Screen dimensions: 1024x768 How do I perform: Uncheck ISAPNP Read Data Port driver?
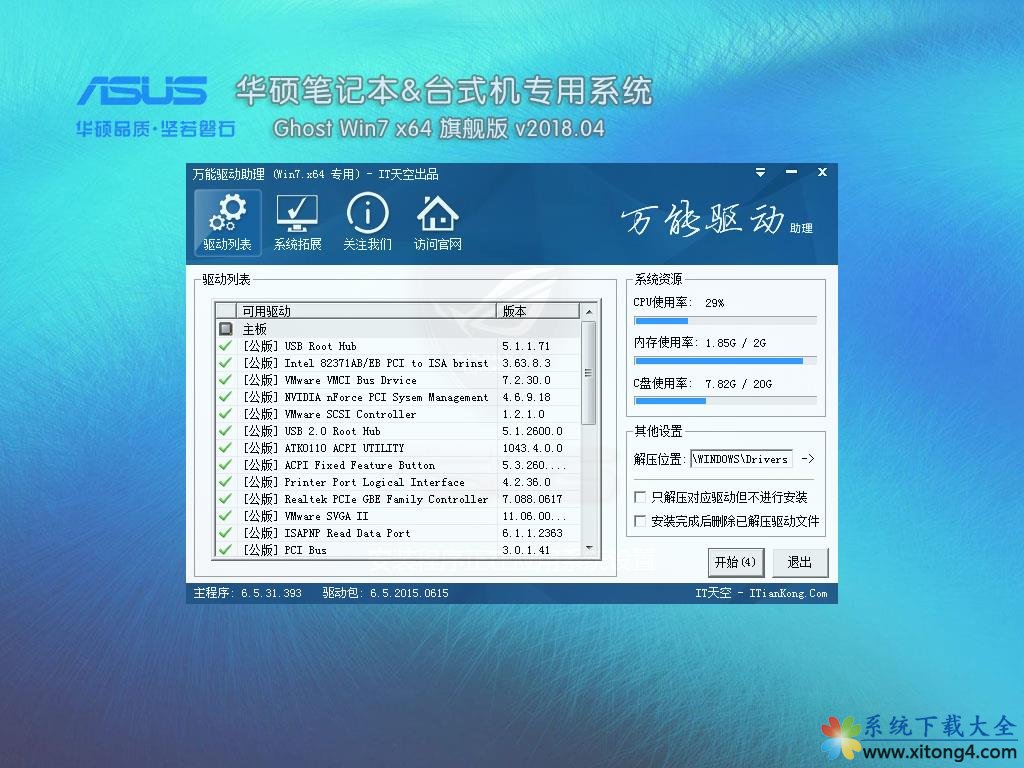pos(225,532)
